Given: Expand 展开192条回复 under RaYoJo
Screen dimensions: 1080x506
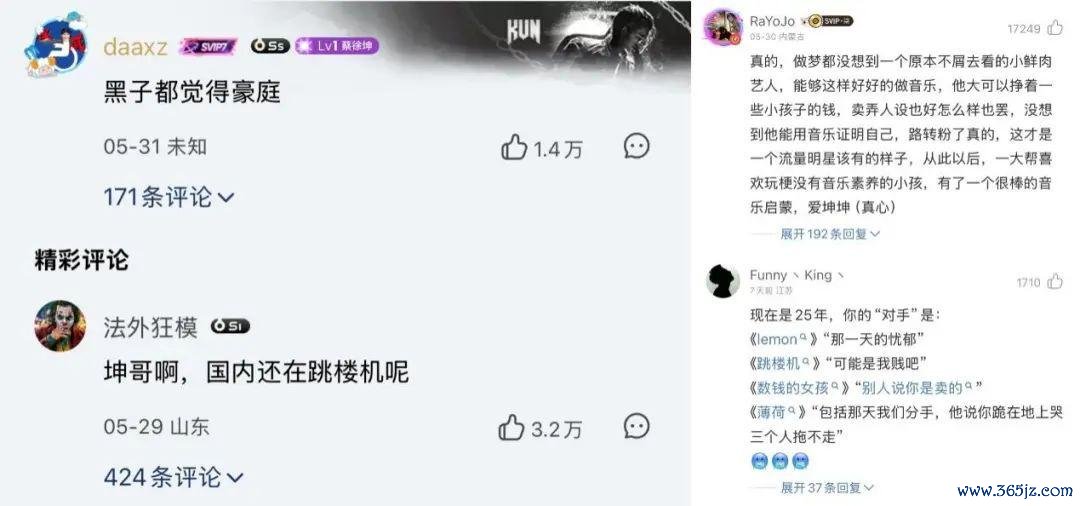Looking at the screenshot, I should pyautogui.click(x=830, y=234).
